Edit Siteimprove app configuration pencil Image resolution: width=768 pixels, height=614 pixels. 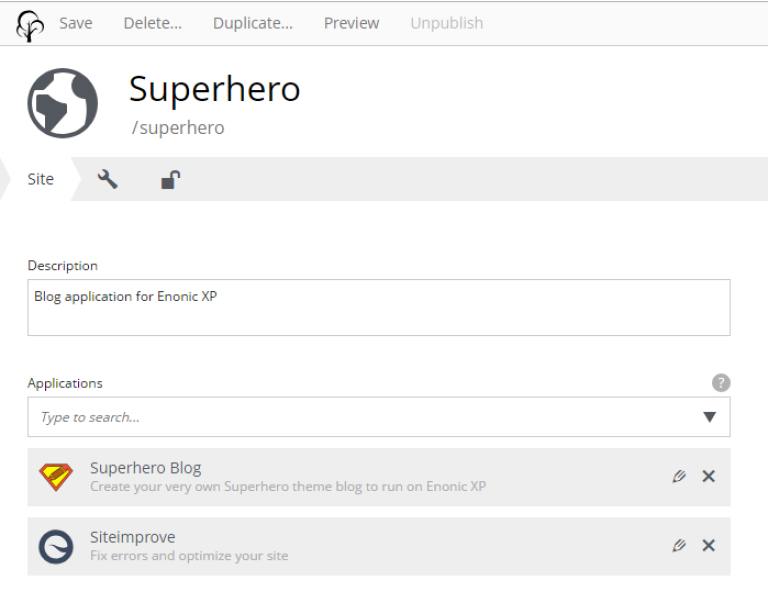pyautogui.click(x=680, y=546)
